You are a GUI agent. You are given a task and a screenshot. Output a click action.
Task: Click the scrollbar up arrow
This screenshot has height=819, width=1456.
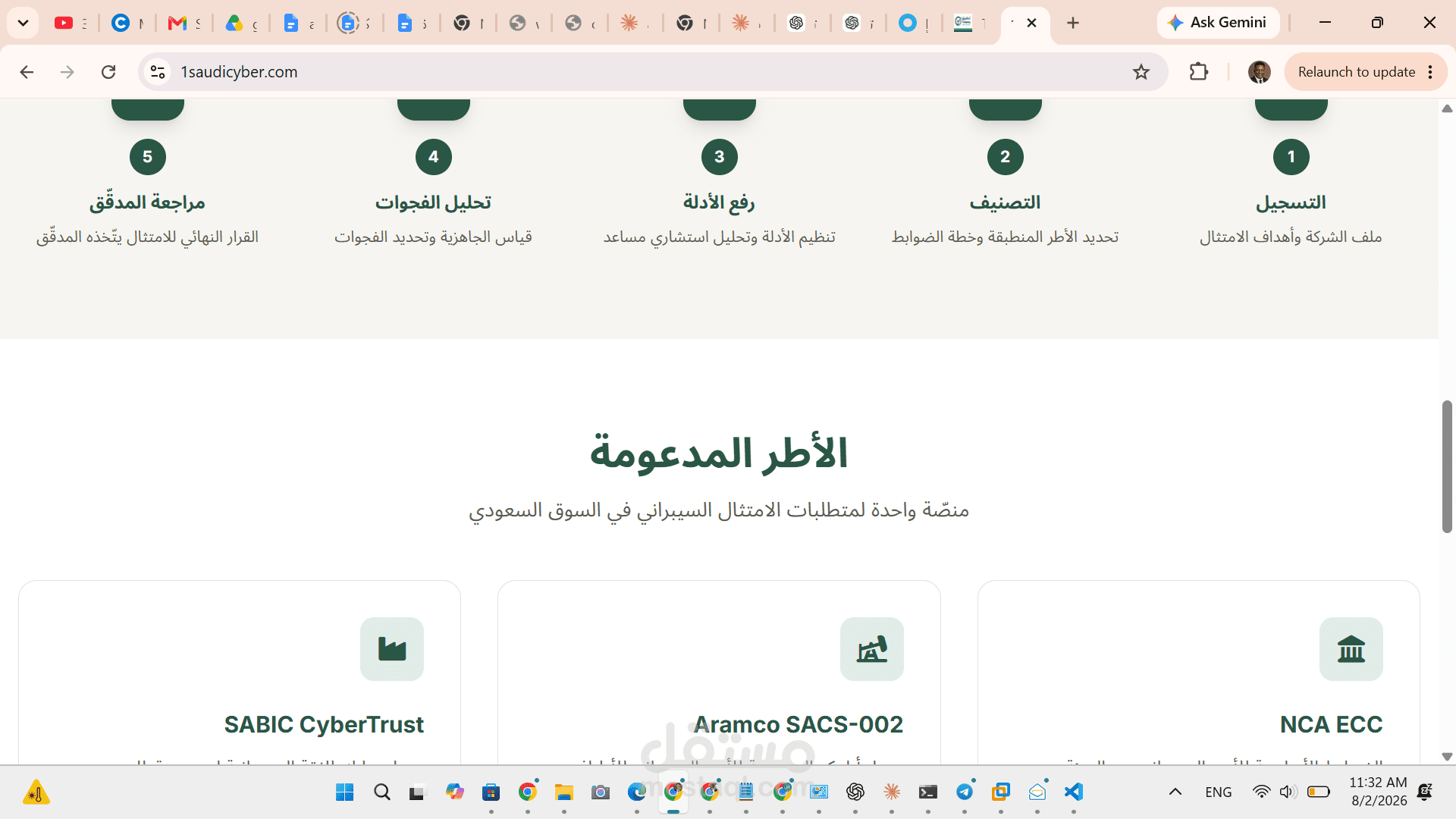[x=1447, y=108]
